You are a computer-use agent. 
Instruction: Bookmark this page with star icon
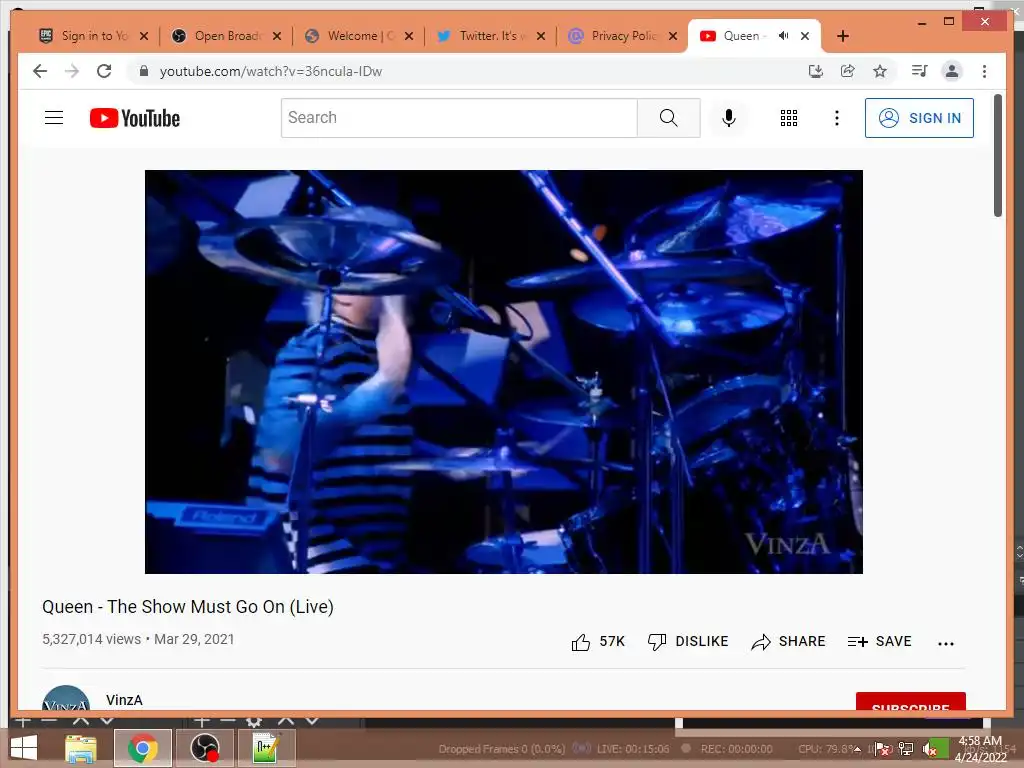(x=880, y=71)
